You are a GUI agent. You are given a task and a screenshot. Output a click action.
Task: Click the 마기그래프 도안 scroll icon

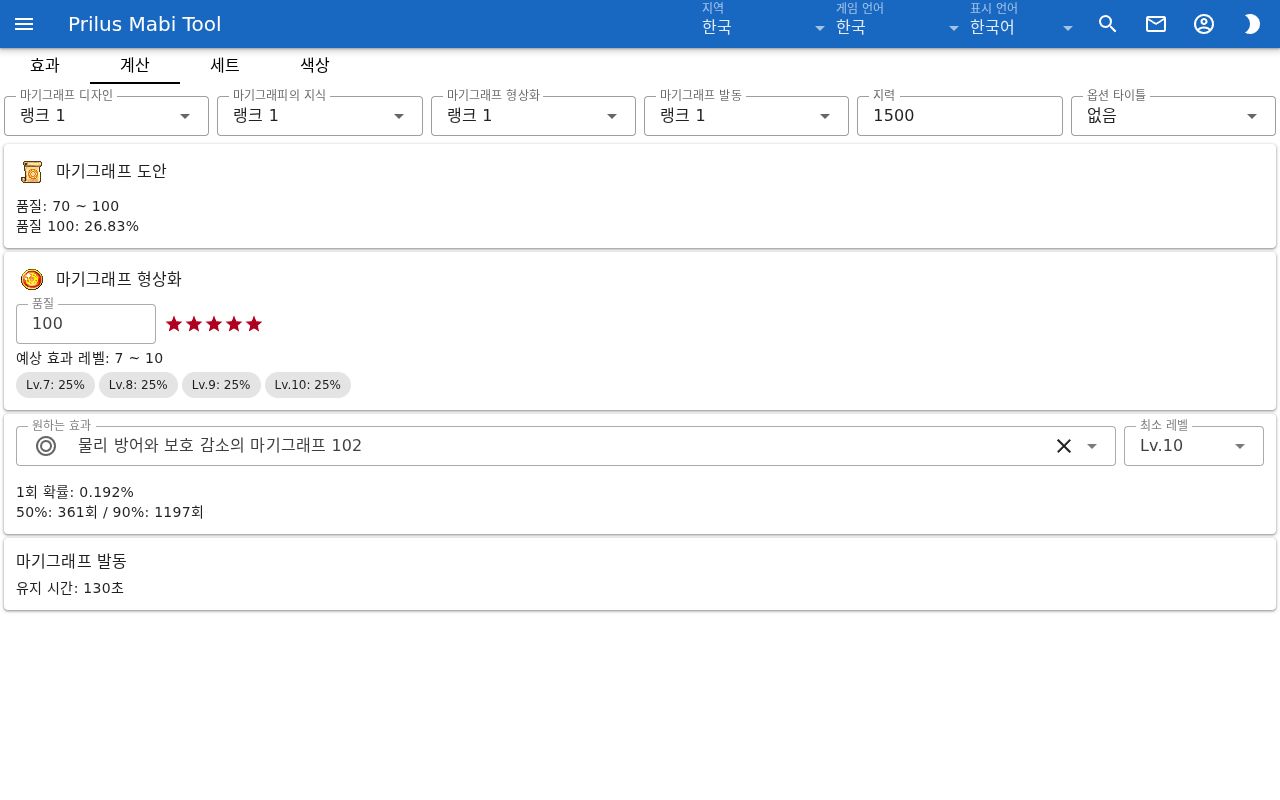[32, 172]
